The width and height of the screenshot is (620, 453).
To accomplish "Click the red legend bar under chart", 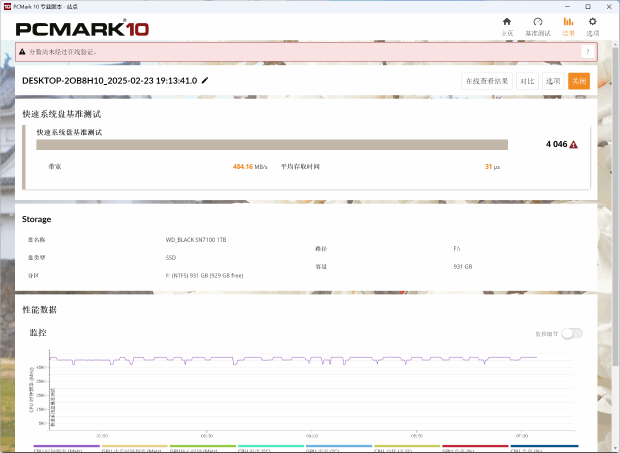I will coord(475,446).
